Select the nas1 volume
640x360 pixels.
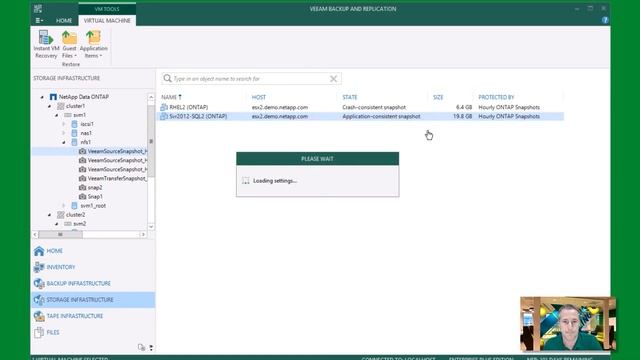(x=86, y=133)
